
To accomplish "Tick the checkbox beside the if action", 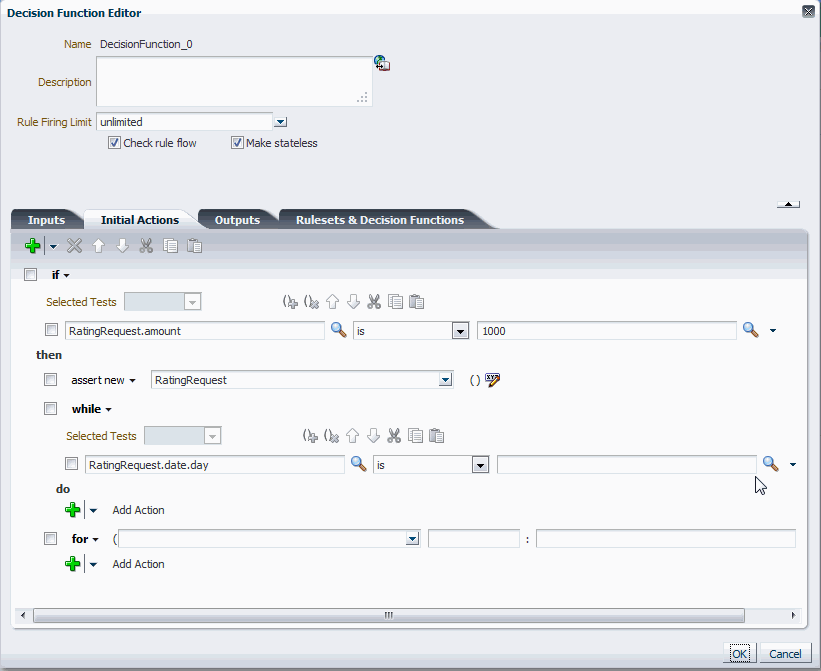I will click(30, 274).
